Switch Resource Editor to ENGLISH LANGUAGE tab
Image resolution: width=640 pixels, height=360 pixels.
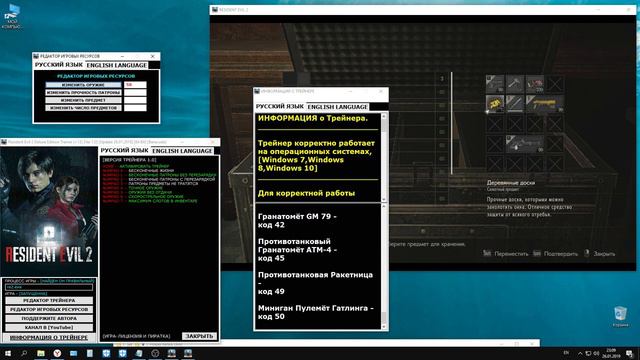click(x=117, y=65)
